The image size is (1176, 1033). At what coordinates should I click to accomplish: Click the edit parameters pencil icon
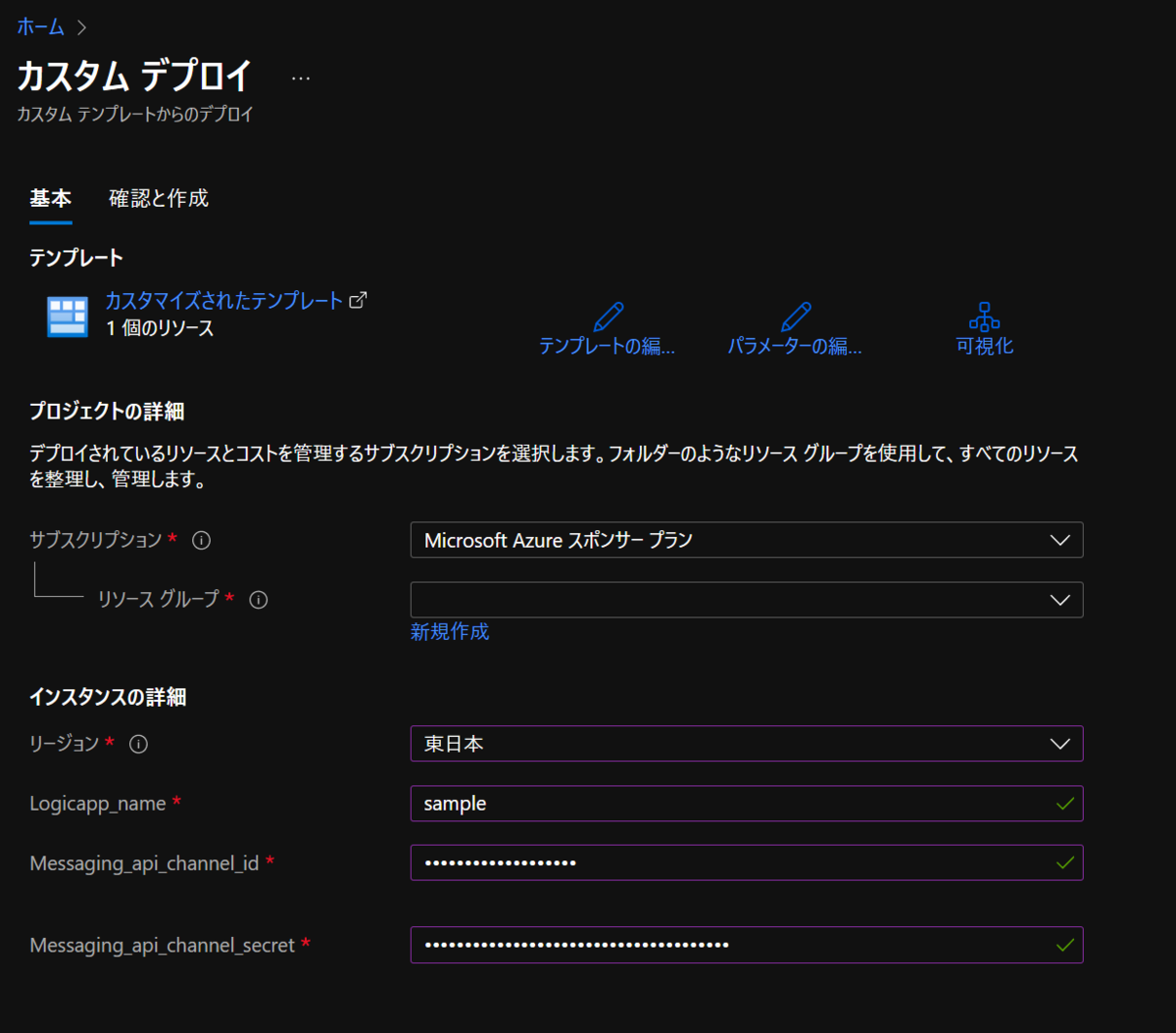[795, 316]
